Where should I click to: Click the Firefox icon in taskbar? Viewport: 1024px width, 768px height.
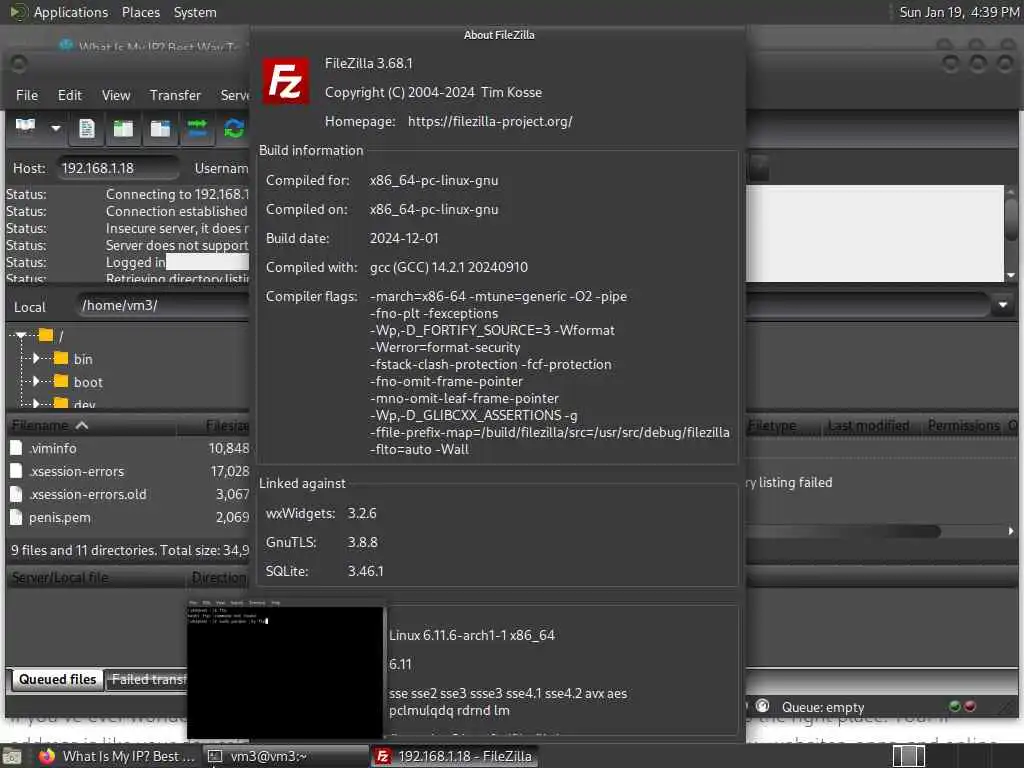point(46,756)
